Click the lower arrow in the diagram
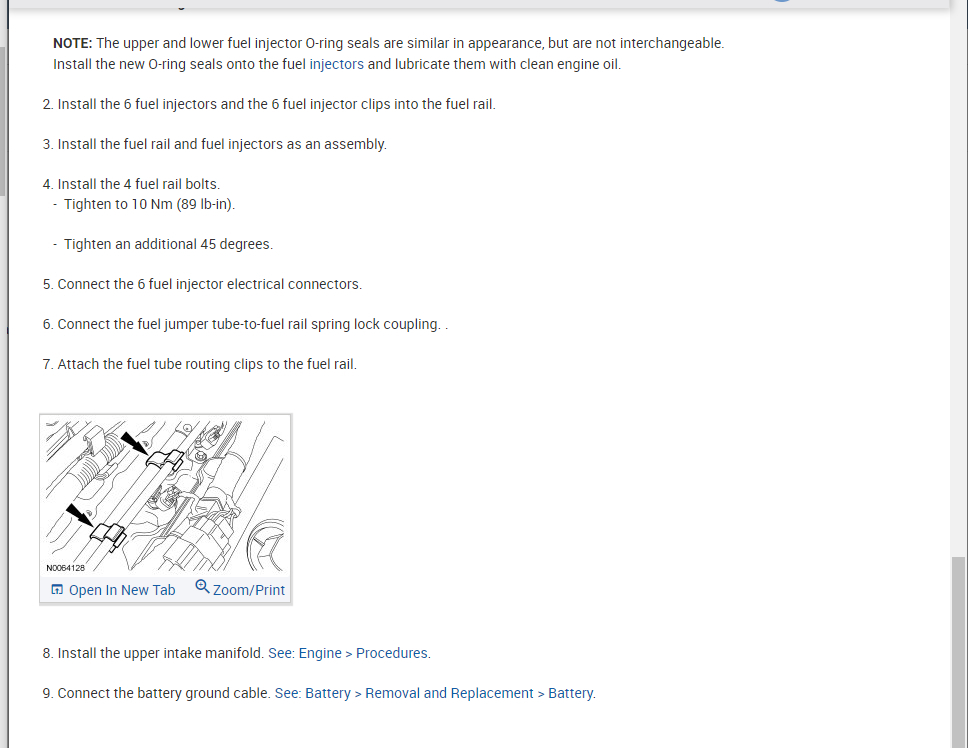968x748 pixels. (79, 515)
